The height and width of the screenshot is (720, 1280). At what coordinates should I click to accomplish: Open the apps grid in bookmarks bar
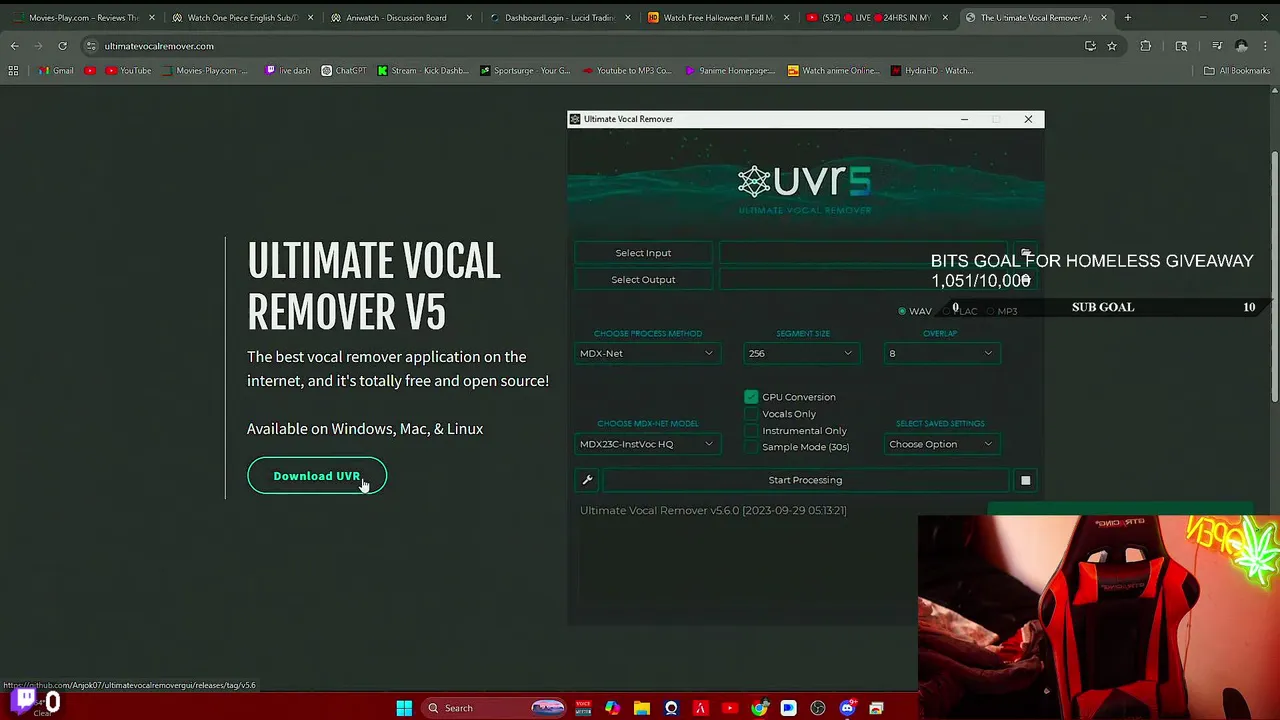click(x=13, y=71)
